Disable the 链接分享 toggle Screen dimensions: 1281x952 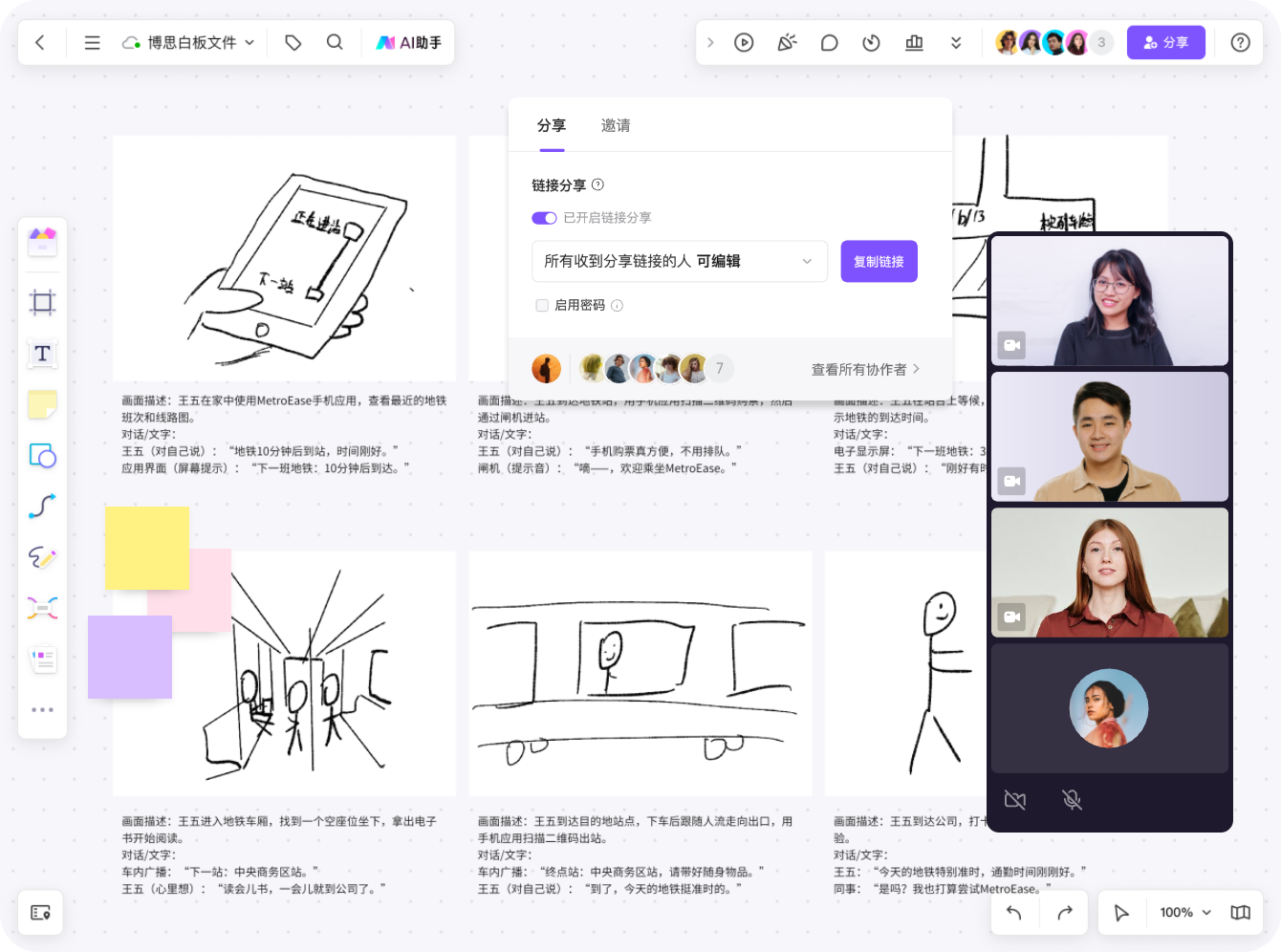[x=544, y=218]
